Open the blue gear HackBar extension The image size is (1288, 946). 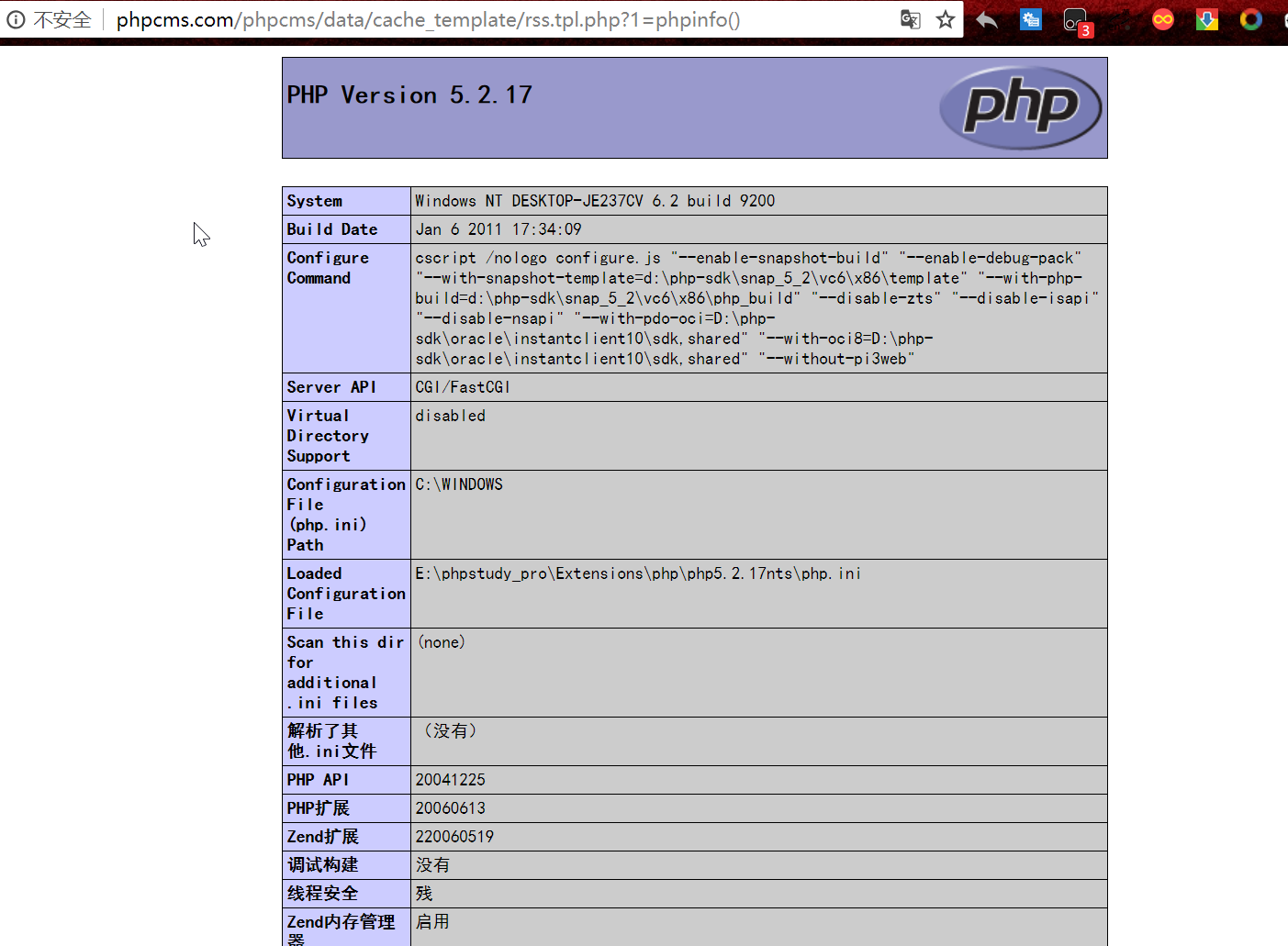click(x=1030, y=18)
